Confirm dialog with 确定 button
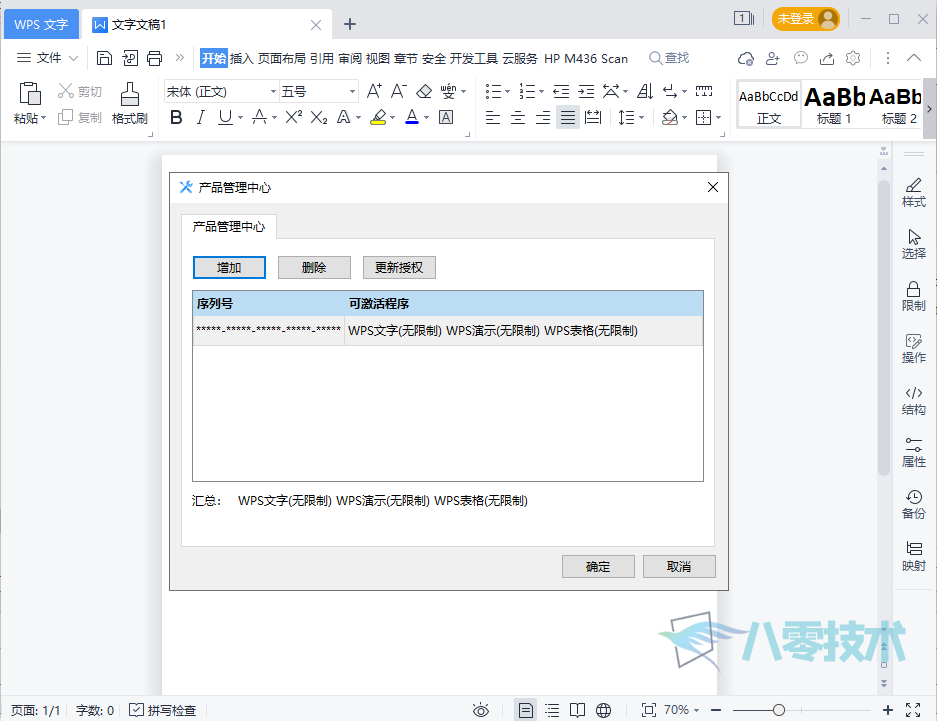 tap(598, 566)
